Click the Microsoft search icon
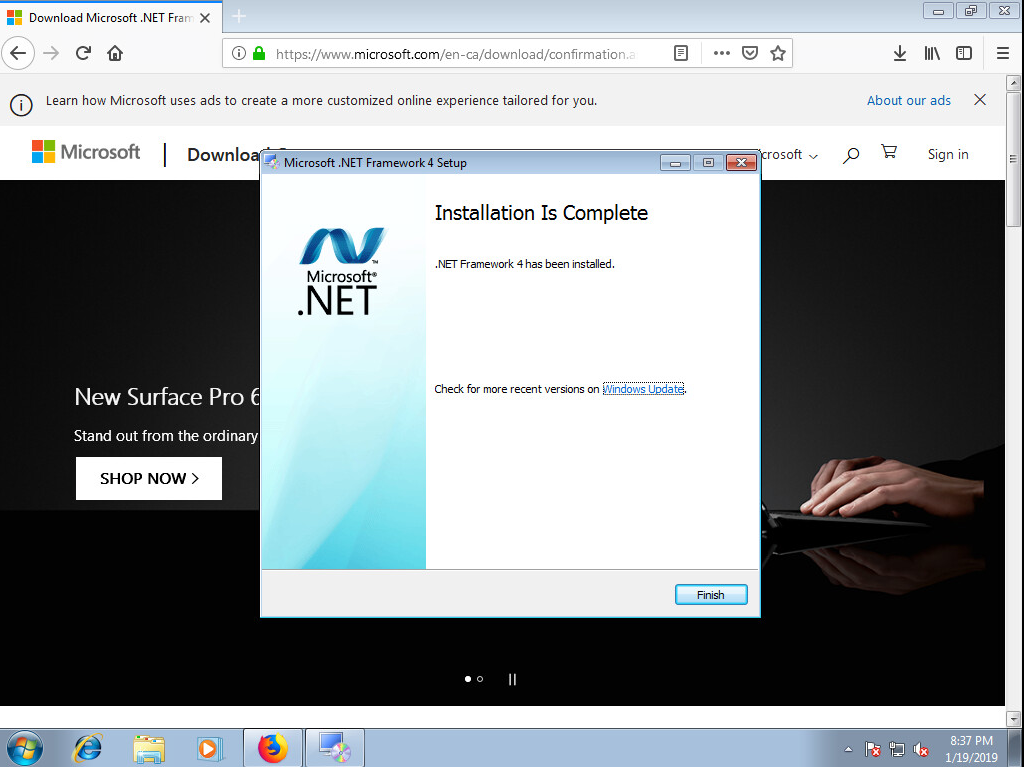1024x767 pixels. click(851, 155)
